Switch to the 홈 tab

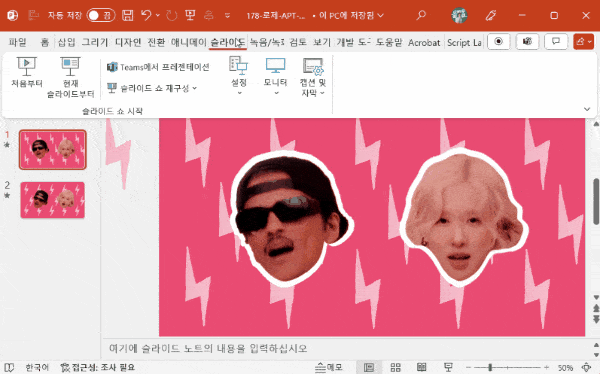pos(45,42)
